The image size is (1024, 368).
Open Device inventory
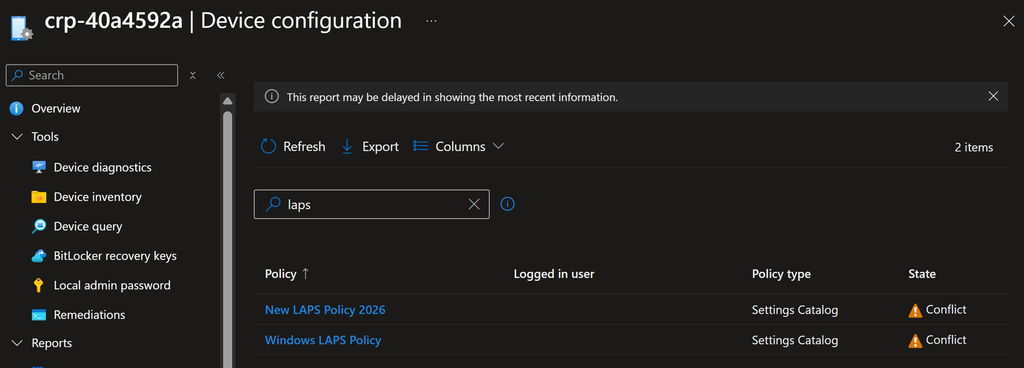(x=97, y=197)
